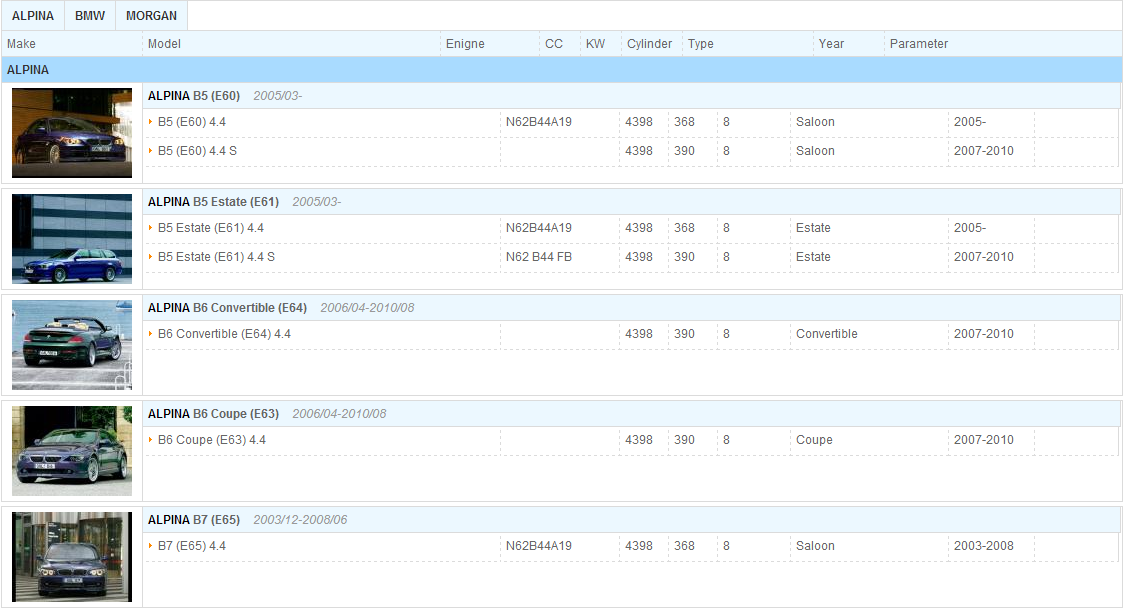Click the orange arrow beside B7 (E65) 4.4
This screenshot has height=609, width=1124.
click(x=151, y=546)
